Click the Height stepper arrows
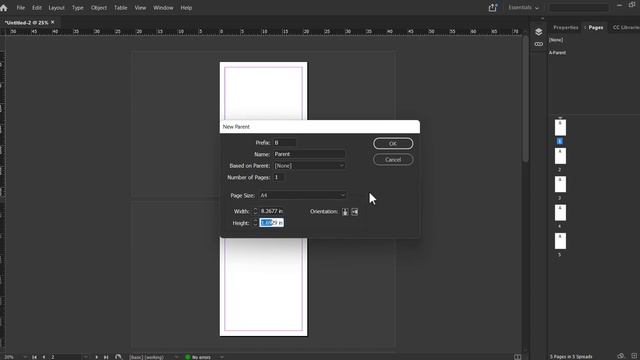The image size is (640, 360). click(255, 223)
